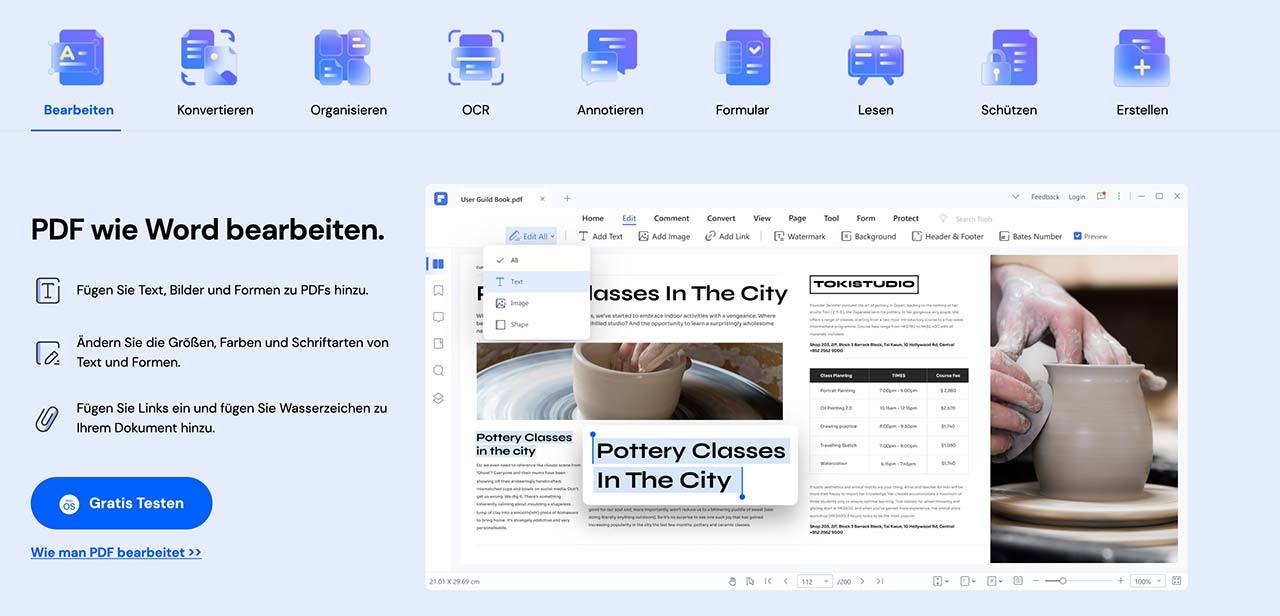Click the bookmark icon in left sidebar
1280x616 pixels.
438,291
